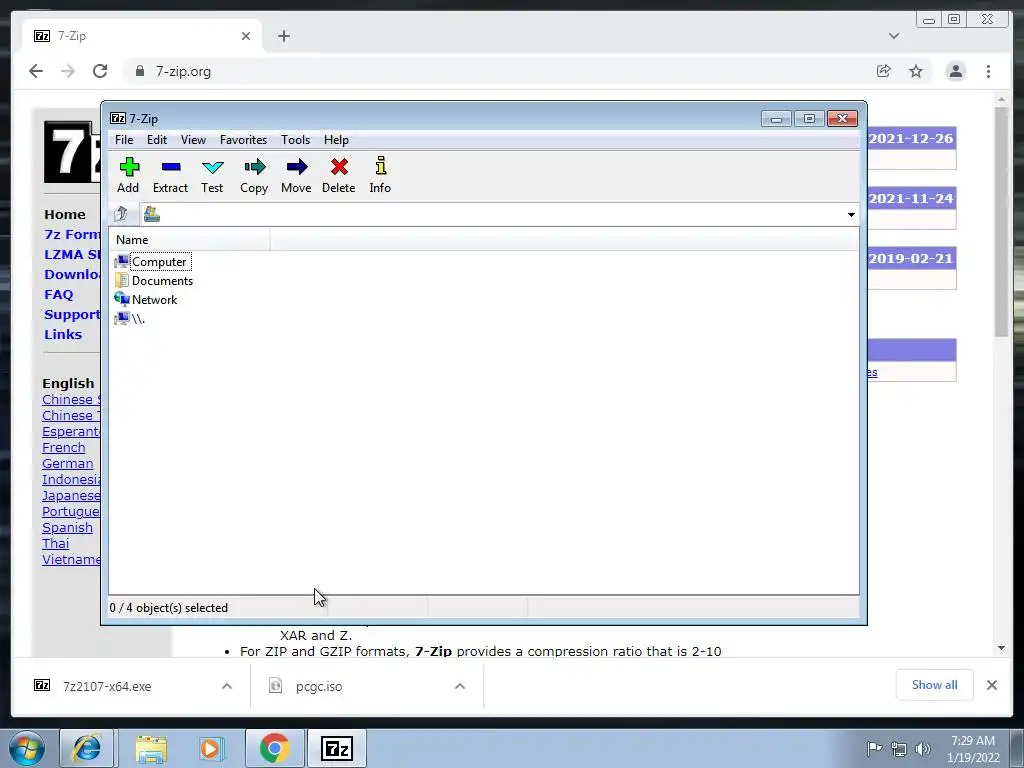
Task: Open the Chrome profile avatar icon
Action: coord(955,71)
